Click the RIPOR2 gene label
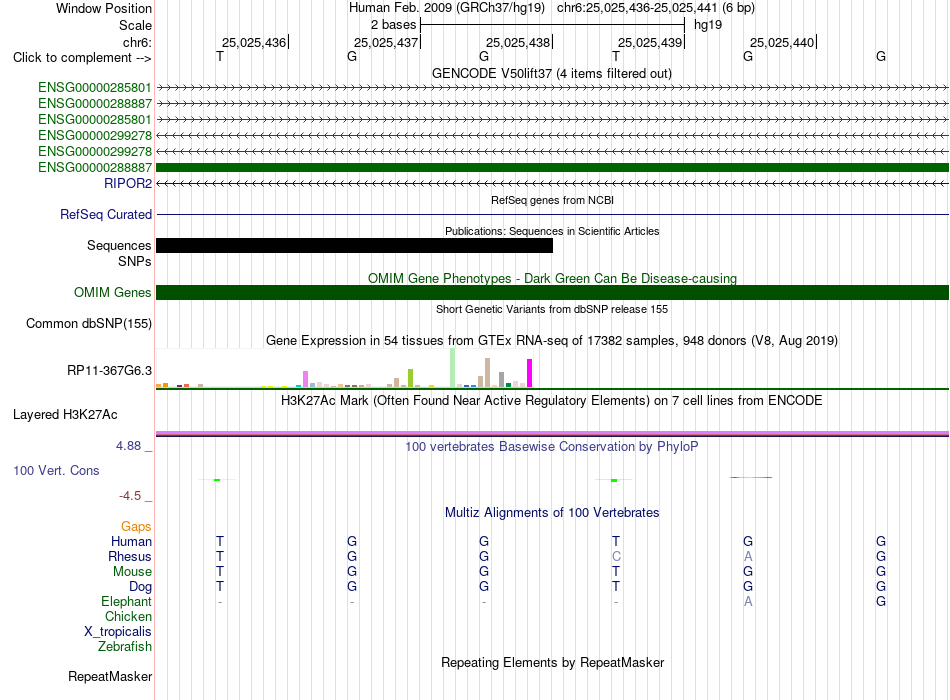 [128, 184]
